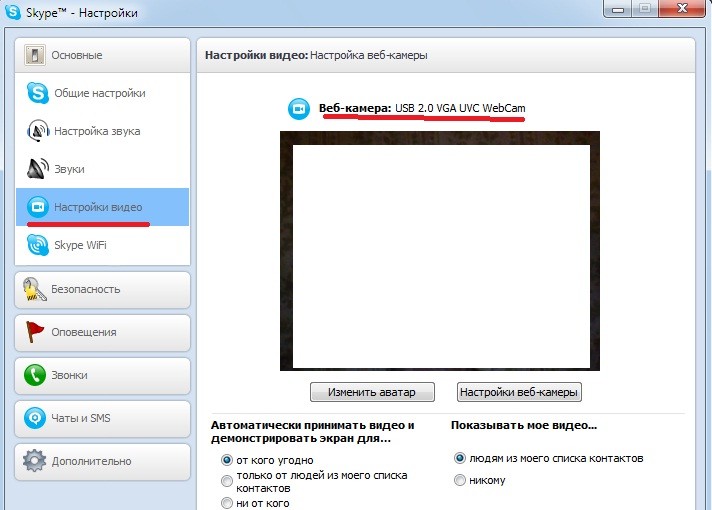Click the Чаты и SMS chat bubble icon
The height and width of the screenshot is (510, 712).
35,418
